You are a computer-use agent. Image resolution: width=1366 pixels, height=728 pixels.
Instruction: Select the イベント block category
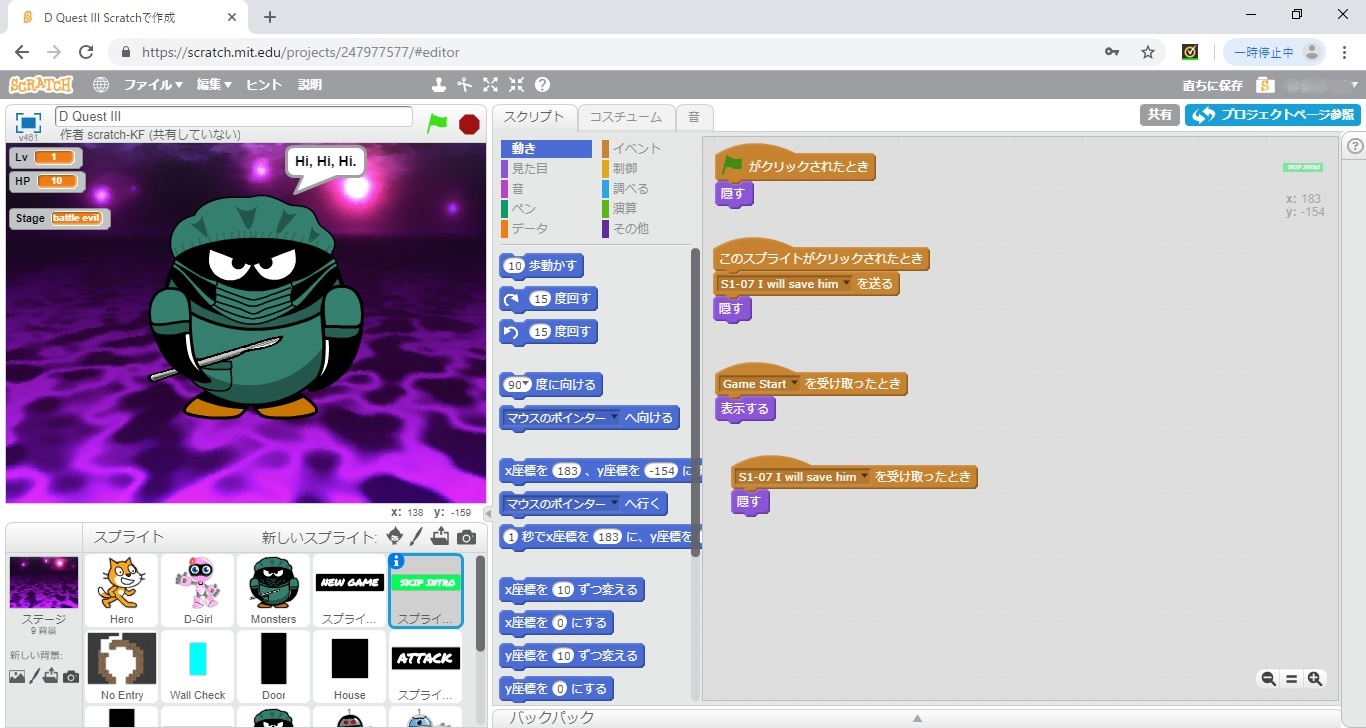(636, 149)
